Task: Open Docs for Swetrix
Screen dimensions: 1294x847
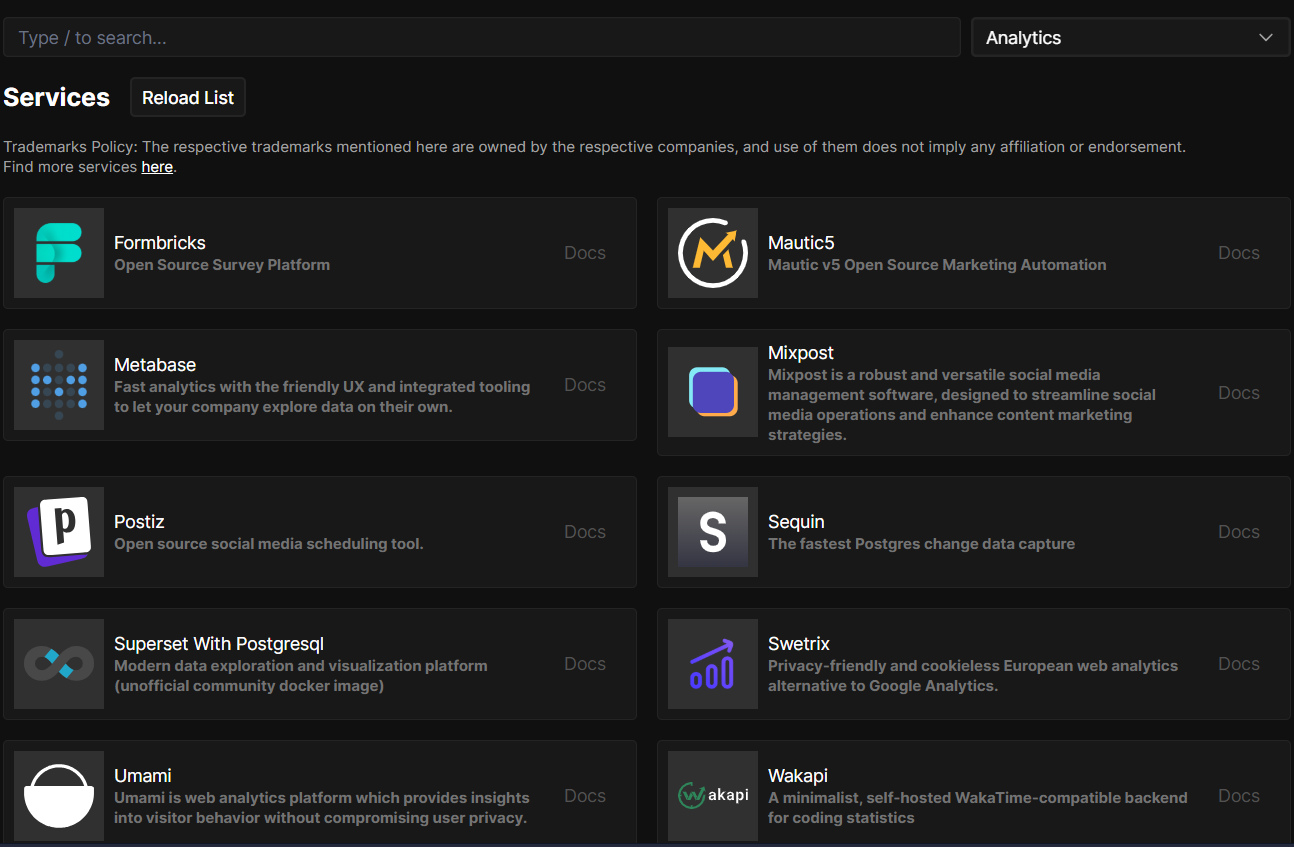Action: 1238,663
